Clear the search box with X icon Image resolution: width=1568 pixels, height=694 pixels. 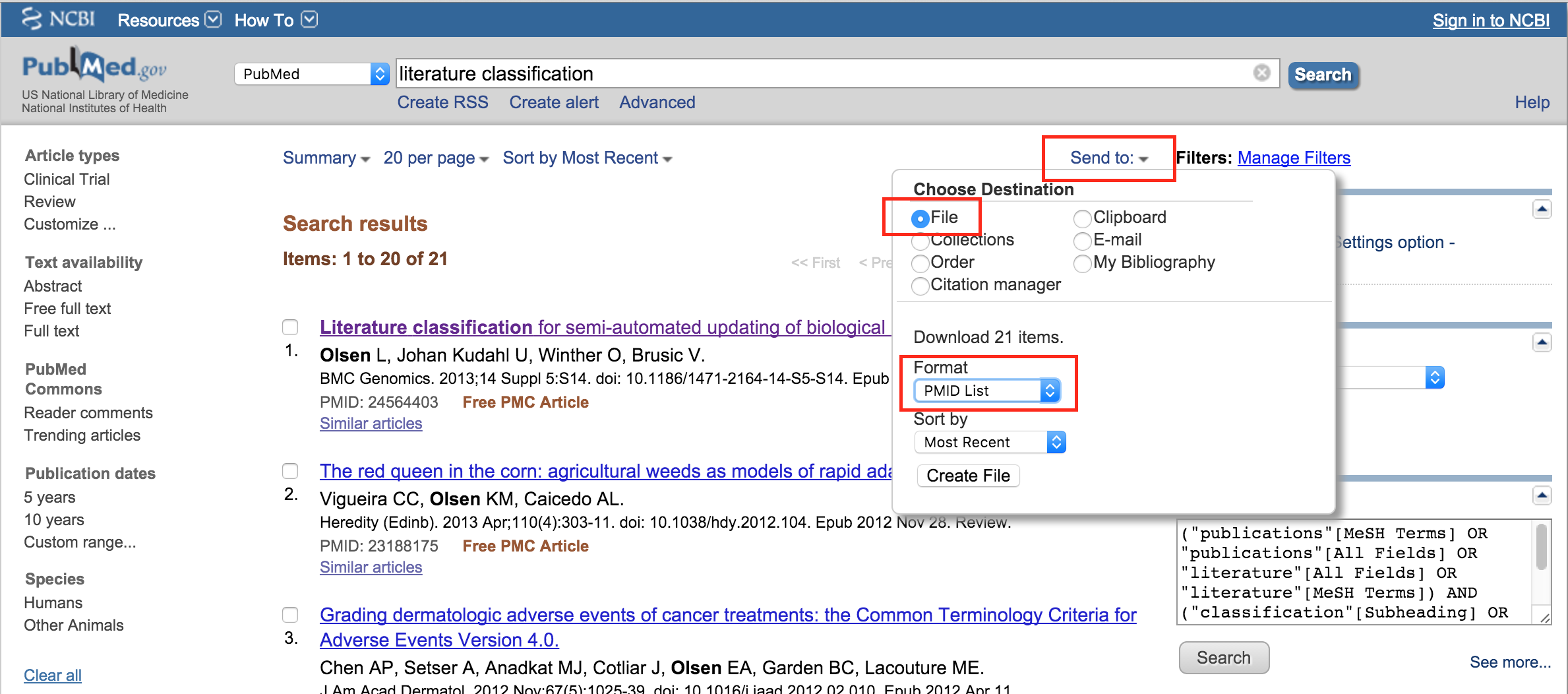pos(1261,73)
